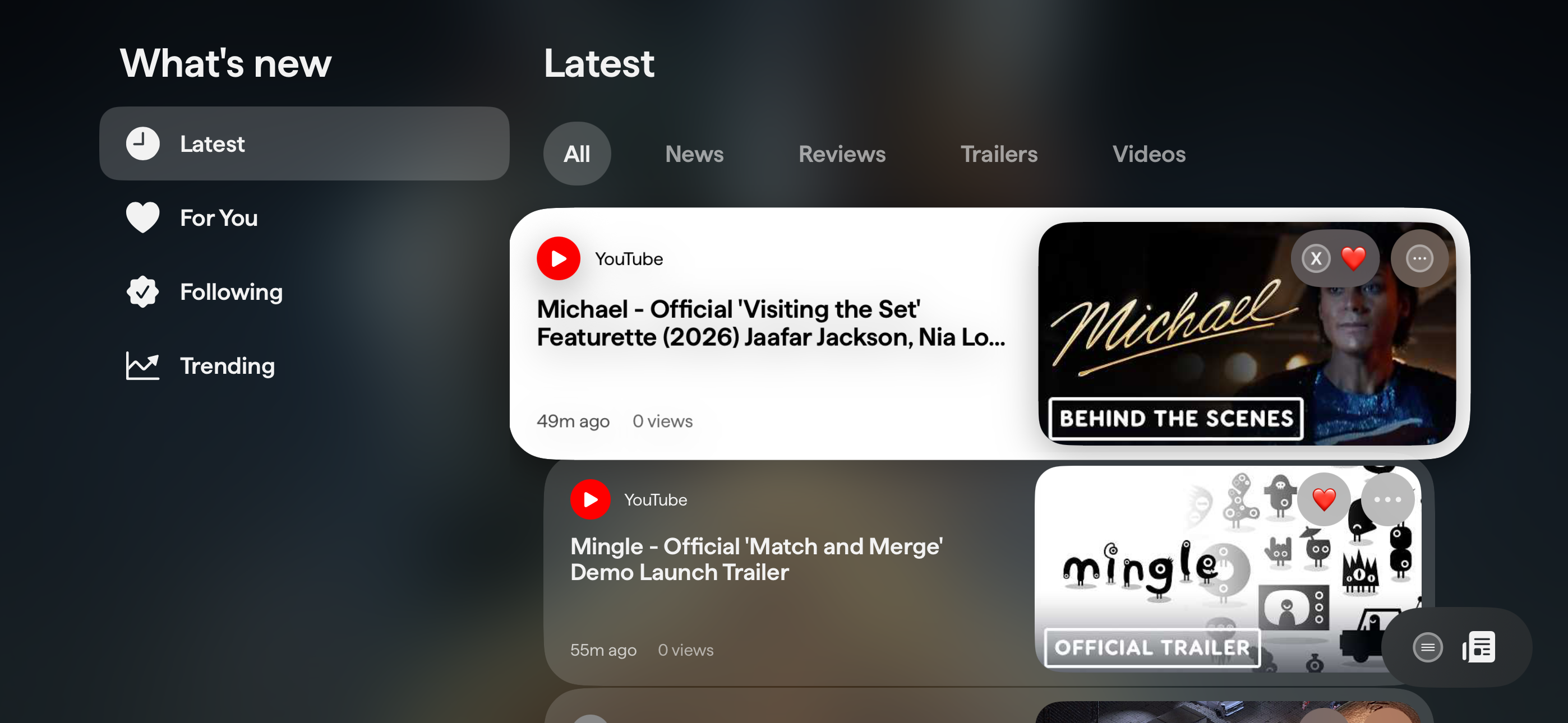The image size is (1568, 723).
Task: Click '0 views' on the Michael card
Action: click(x=662, y=421)
